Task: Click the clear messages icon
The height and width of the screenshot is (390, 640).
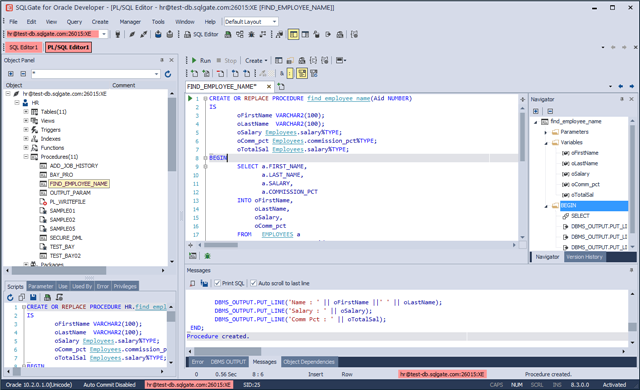Action: click(192, 283)
